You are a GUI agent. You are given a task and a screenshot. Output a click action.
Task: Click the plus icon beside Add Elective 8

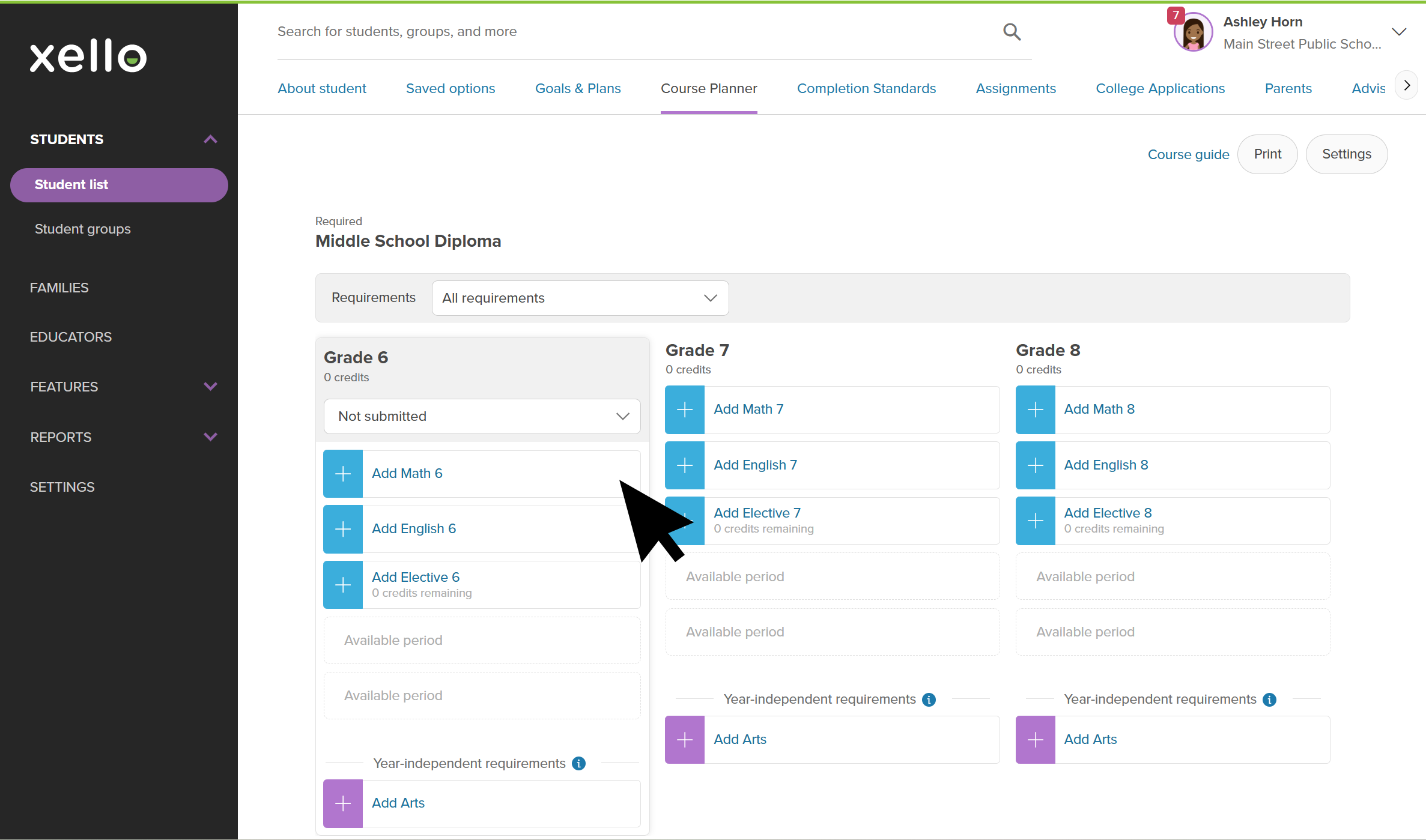click(1035, 521)
